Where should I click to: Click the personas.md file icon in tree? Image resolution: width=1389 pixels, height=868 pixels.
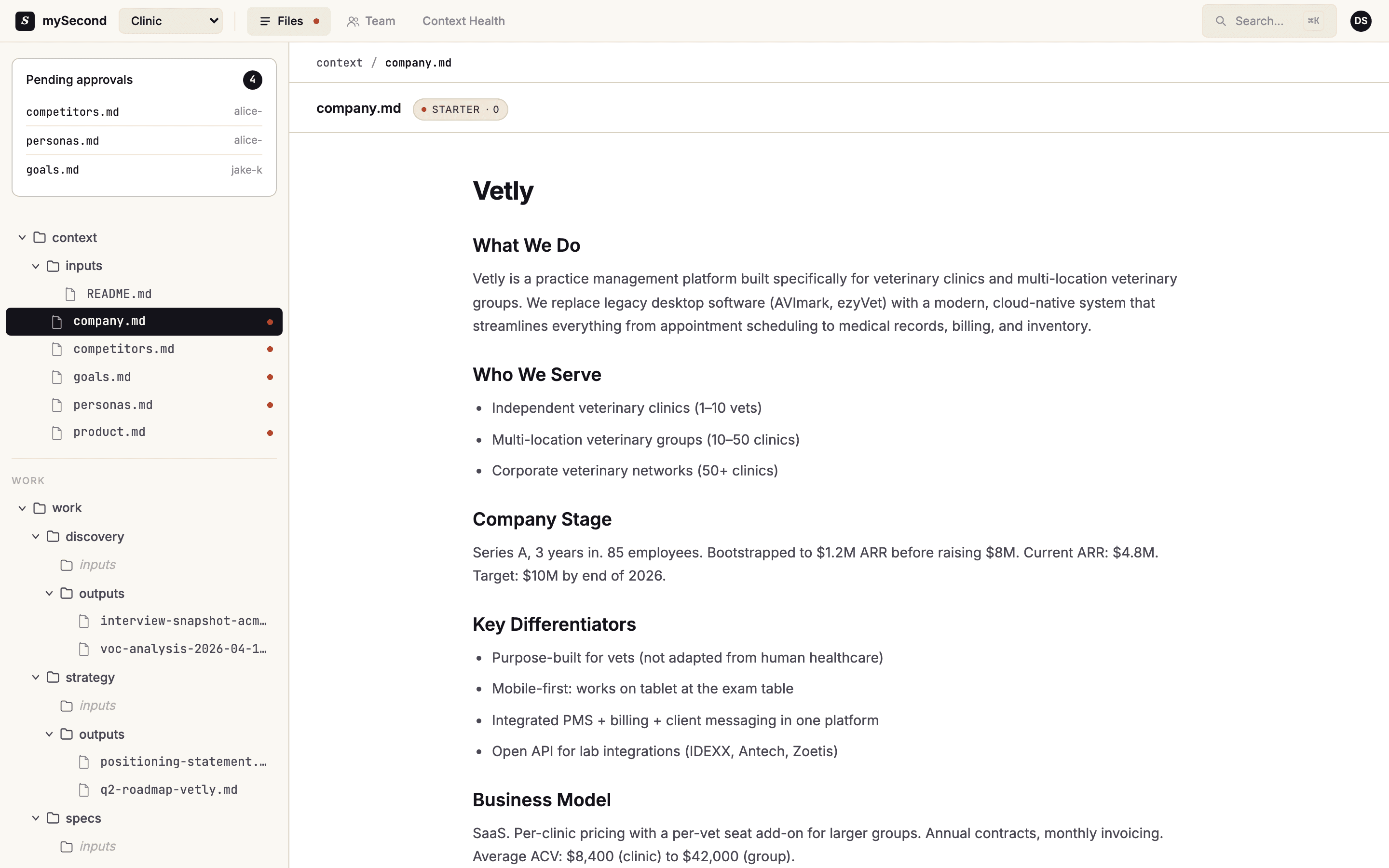pyautogui.click(x=57, y=405)
